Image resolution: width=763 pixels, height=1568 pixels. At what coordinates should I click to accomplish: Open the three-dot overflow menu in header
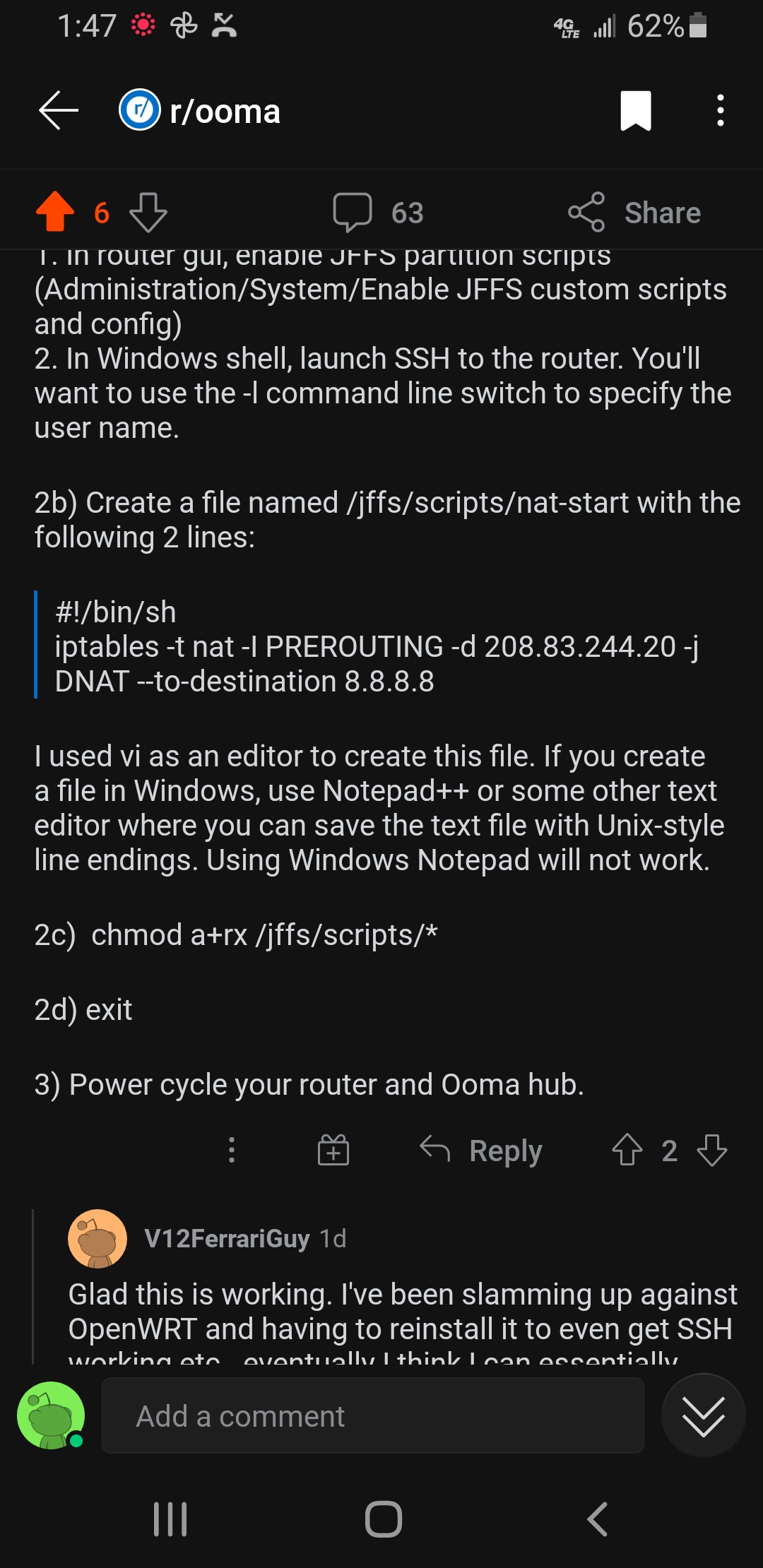[720, 111]
